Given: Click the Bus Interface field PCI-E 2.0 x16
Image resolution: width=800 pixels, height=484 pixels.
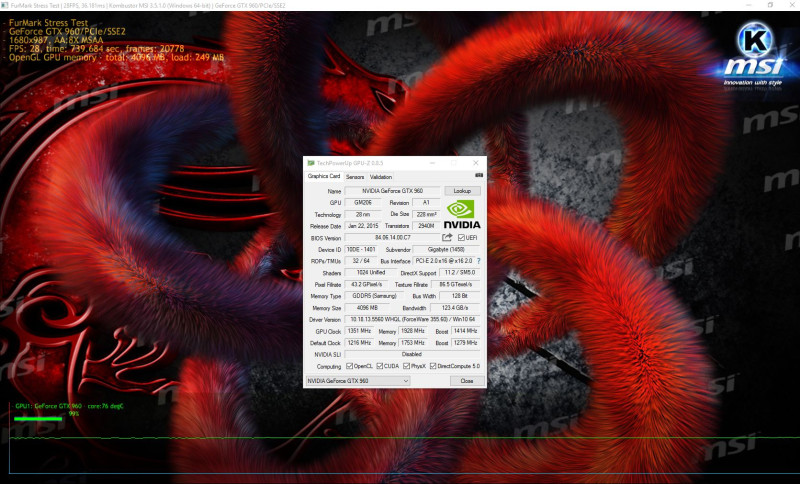Looking at the screenshot, I should (x=443, y=261).
